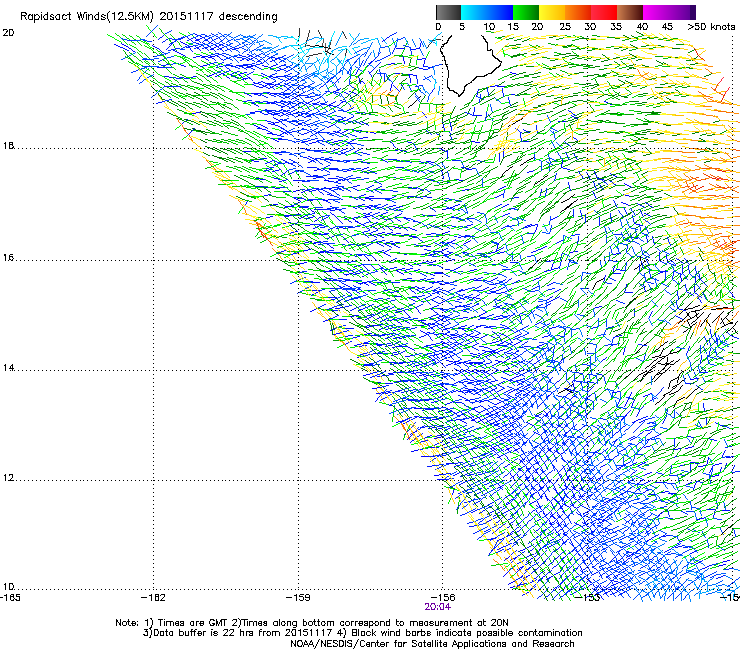This screenshot has height=650, width=740.
Task: Click the latitude label '10'
Action: 8,587
